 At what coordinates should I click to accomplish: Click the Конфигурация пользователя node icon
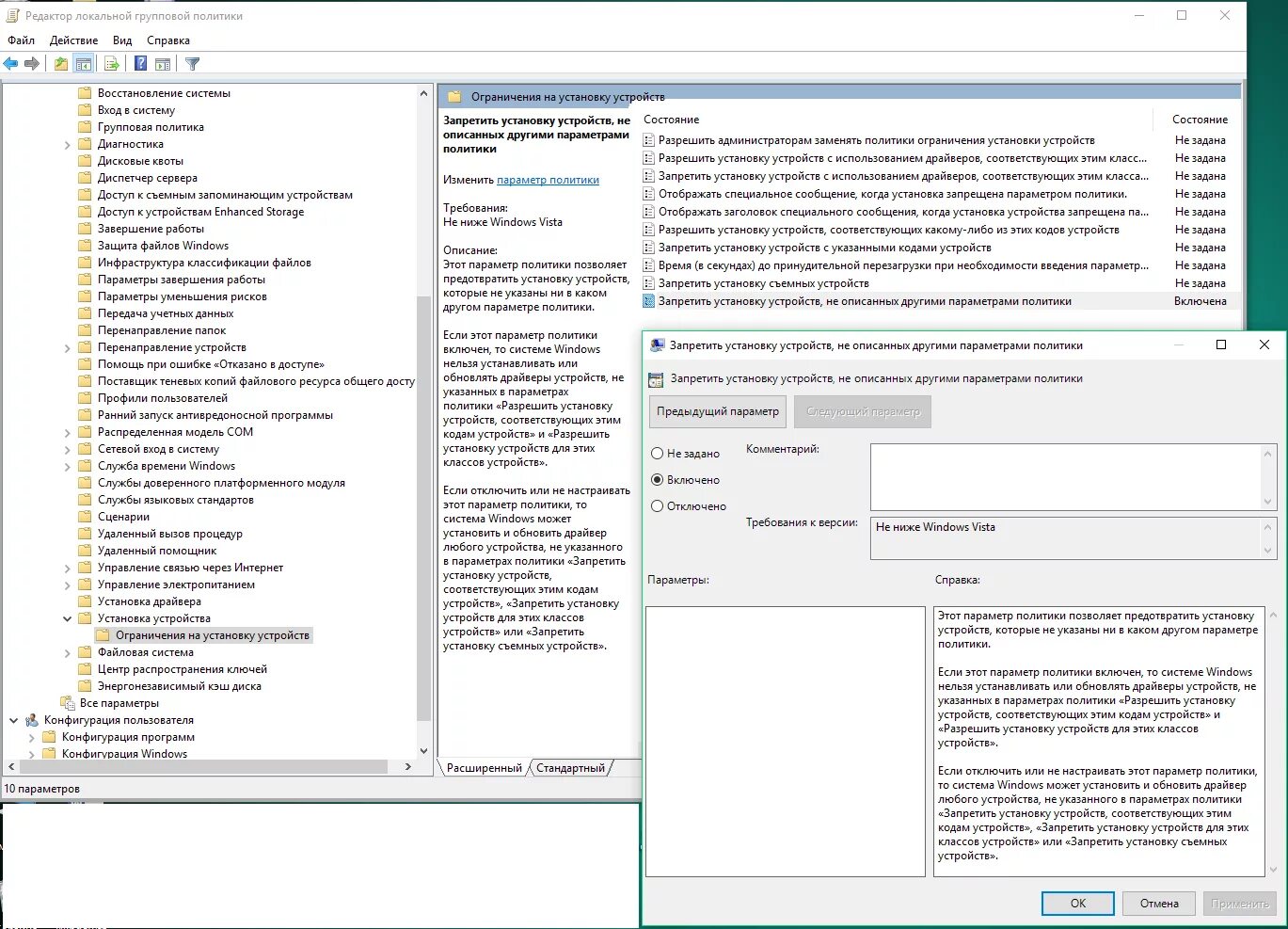click(31, 720)
